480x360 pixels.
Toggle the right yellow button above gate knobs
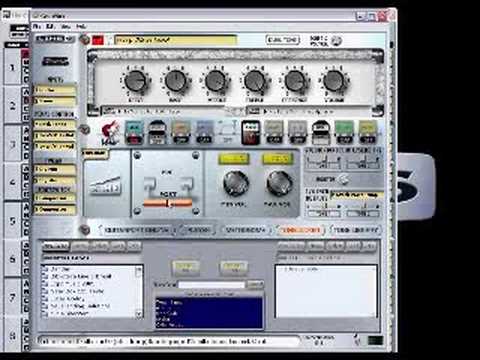coord(278,159)
